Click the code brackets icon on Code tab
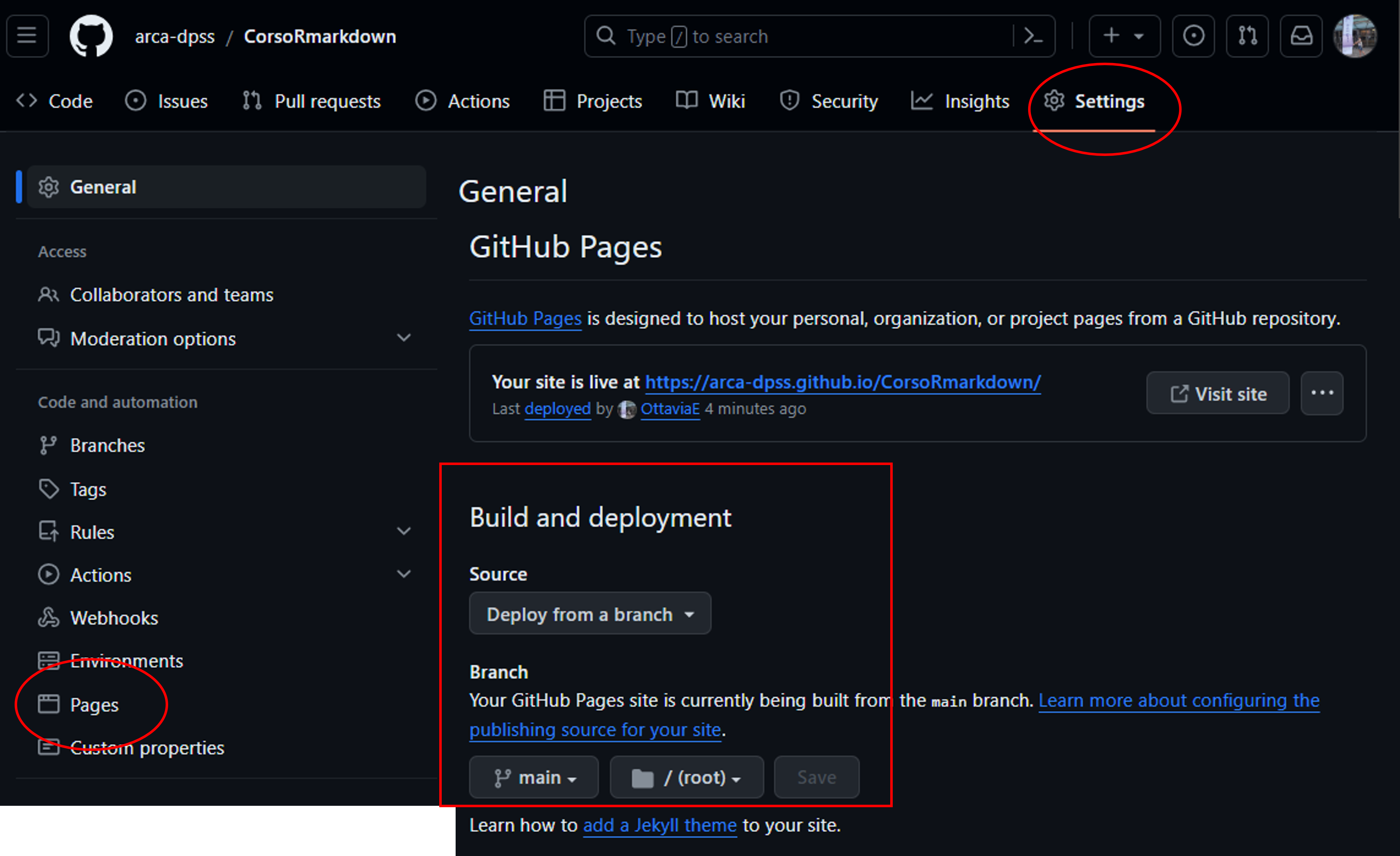1400x856 pixels. coord(26,100)
